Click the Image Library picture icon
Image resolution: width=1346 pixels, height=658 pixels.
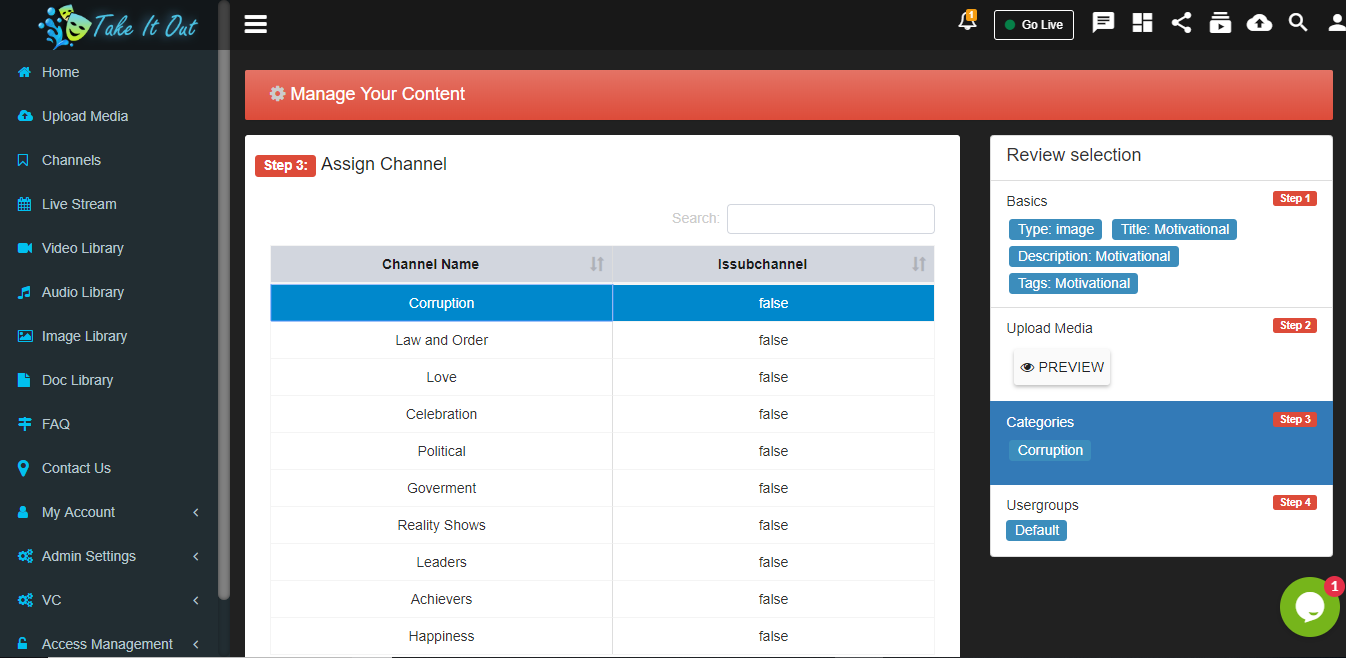[25, 336]
